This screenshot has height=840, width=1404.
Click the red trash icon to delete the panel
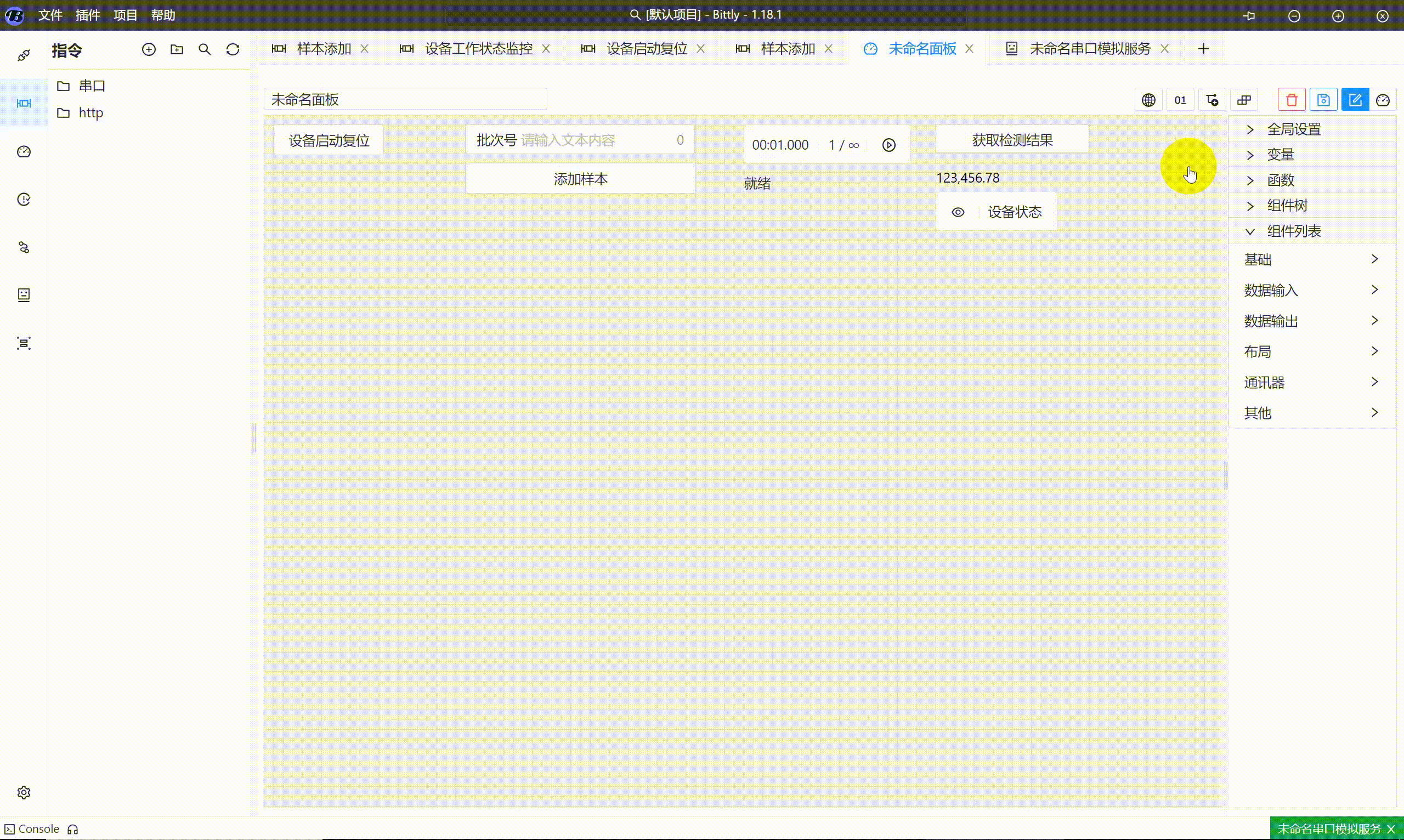pos(1292,99)
